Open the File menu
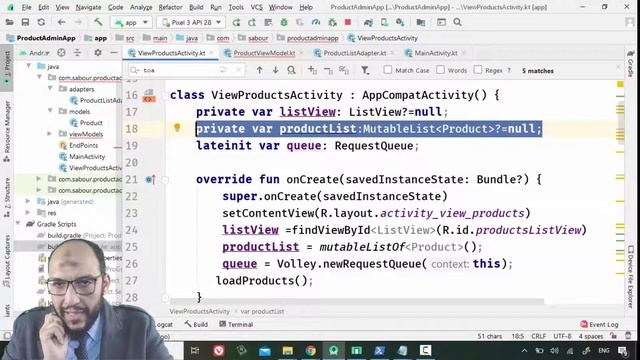The height and width of the screenshot is (360, 640). point(27,7)
